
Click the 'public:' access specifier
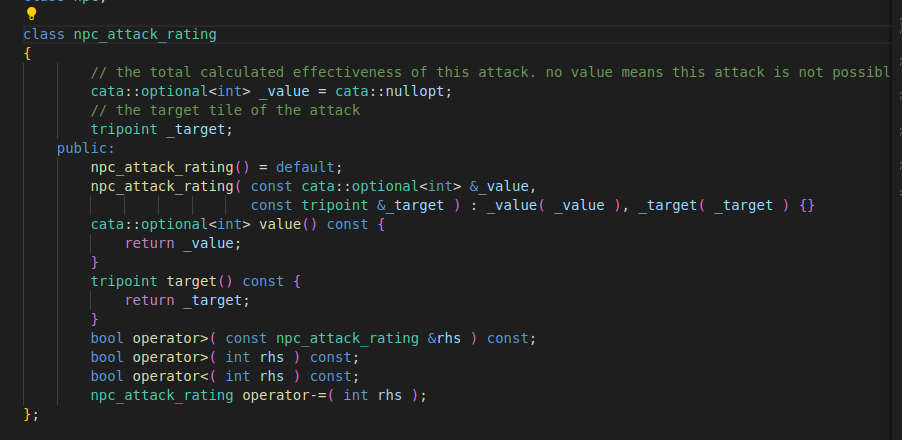86,148
